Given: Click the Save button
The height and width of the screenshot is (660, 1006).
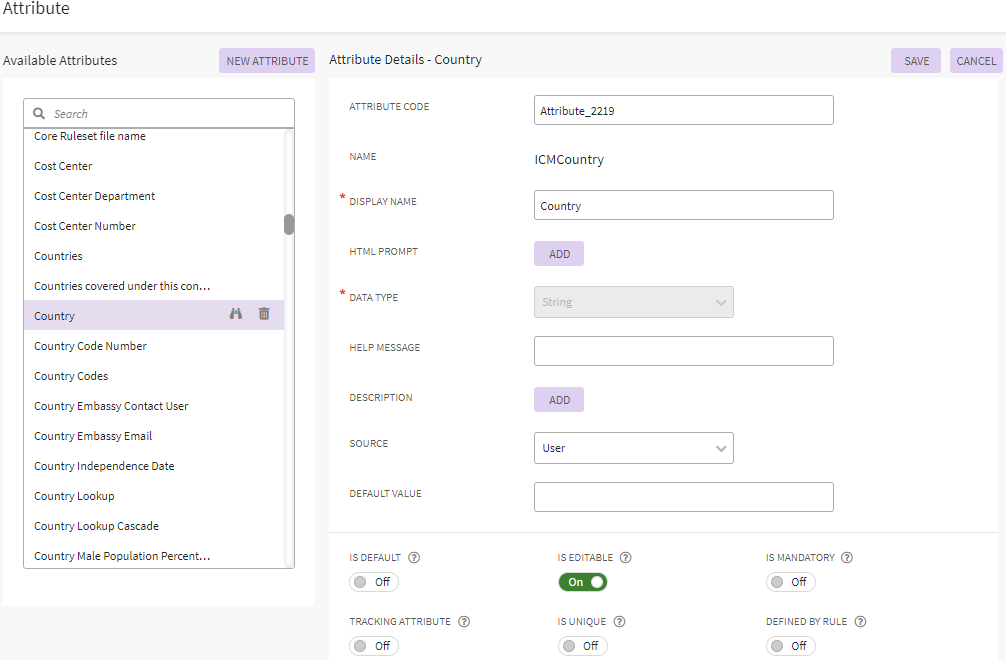Looking at the screenshot, I should click(916, 61).
